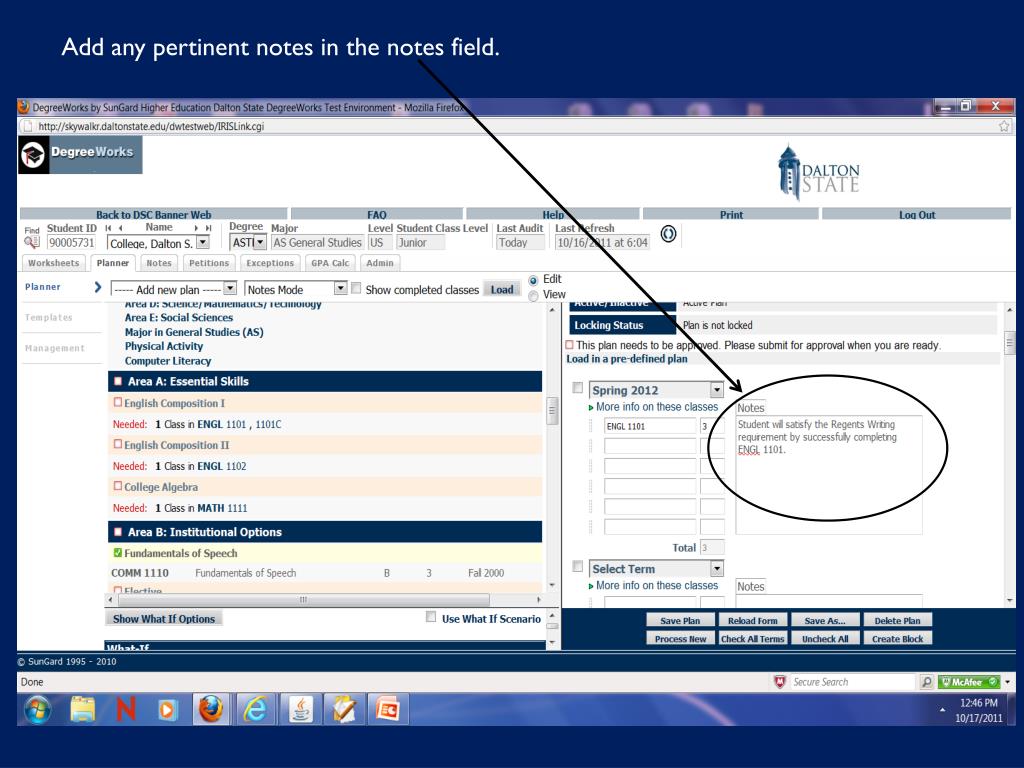Viewport: 1024px width, 768px height.
Task: Click Show What If Options button
Action: (164, 618)
